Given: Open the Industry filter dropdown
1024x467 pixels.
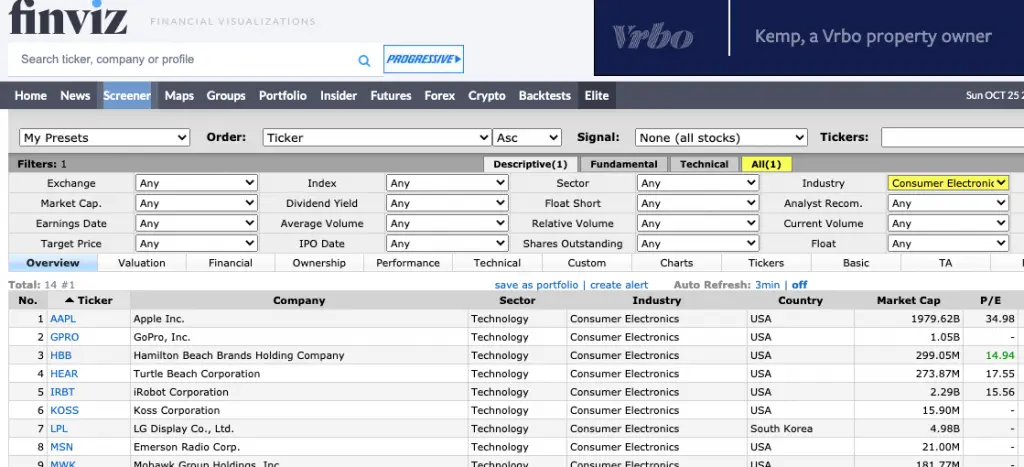Looking at the screenshot, I should [948, 183].
